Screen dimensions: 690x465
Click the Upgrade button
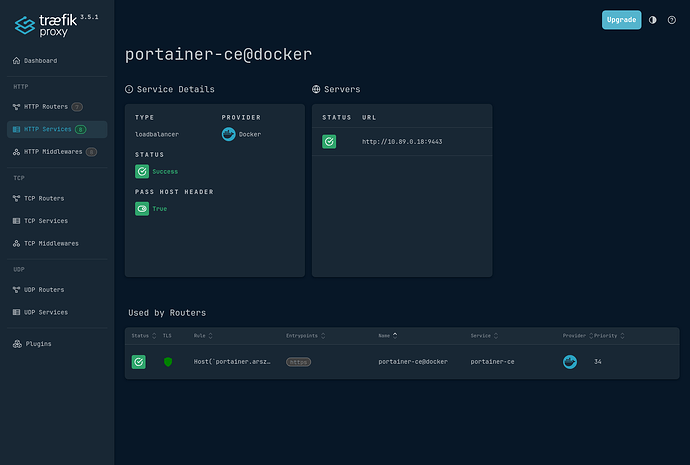coord(621,19)
